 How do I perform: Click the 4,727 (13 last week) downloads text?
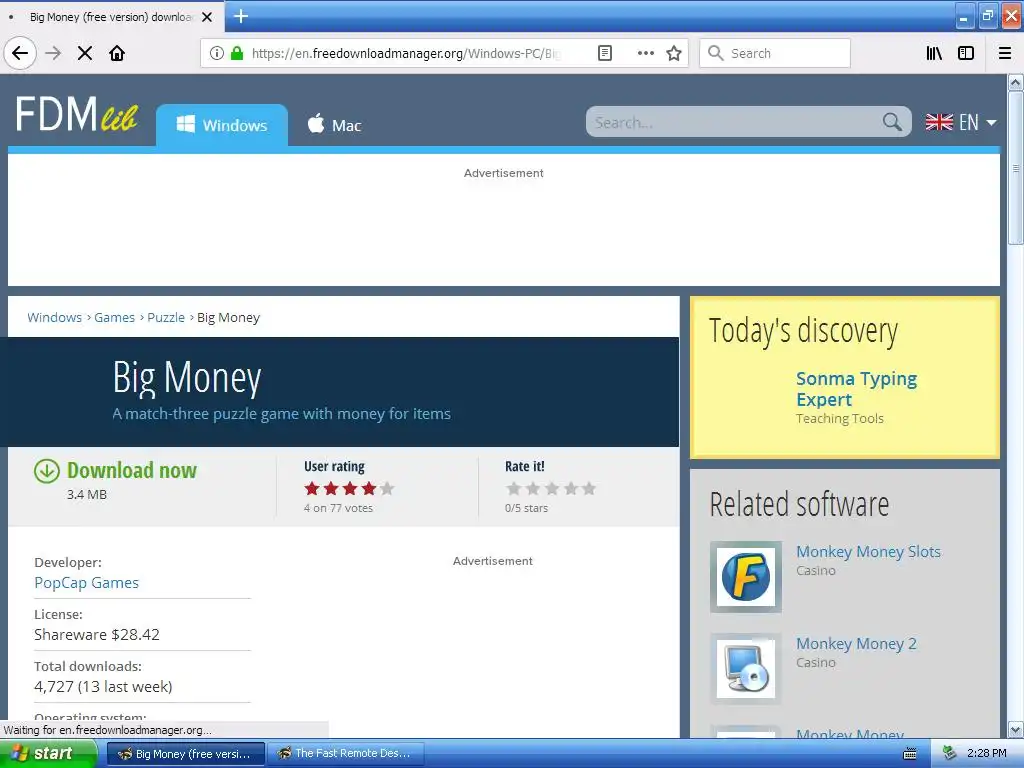point(103,687)
